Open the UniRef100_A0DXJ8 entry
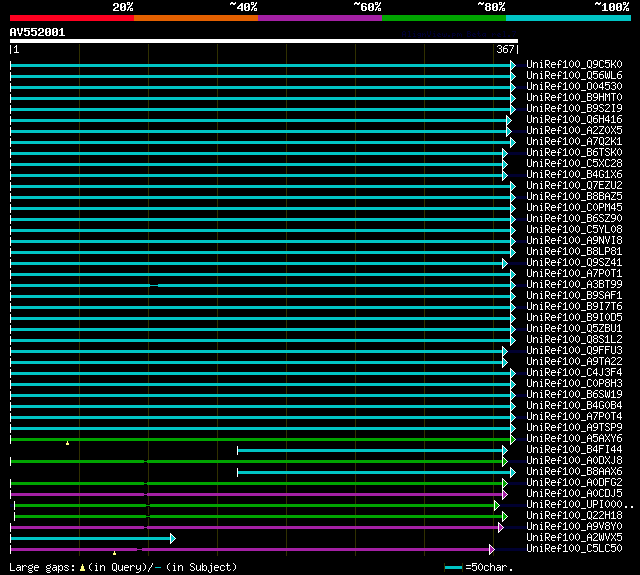The image size is (640, 575). pos(574,461)
